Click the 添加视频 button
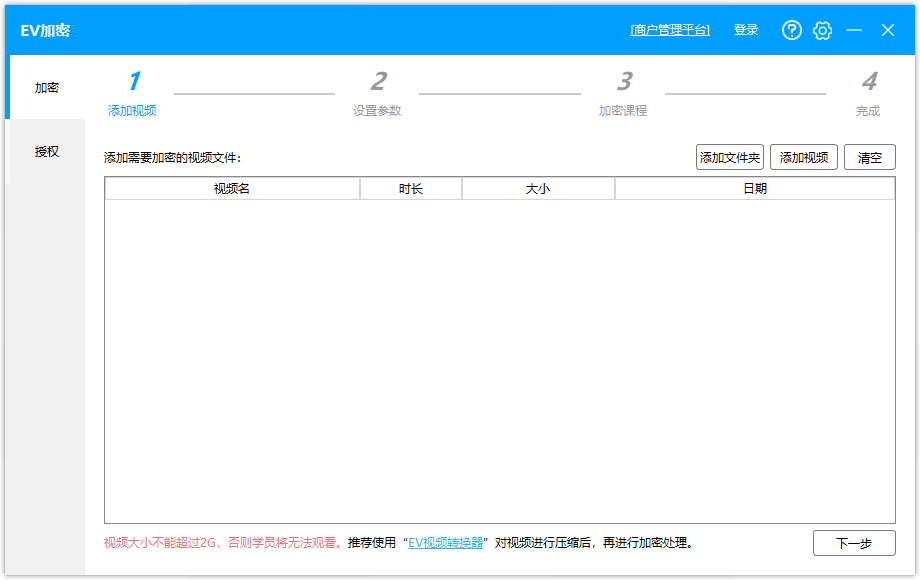 coord(803,157)
